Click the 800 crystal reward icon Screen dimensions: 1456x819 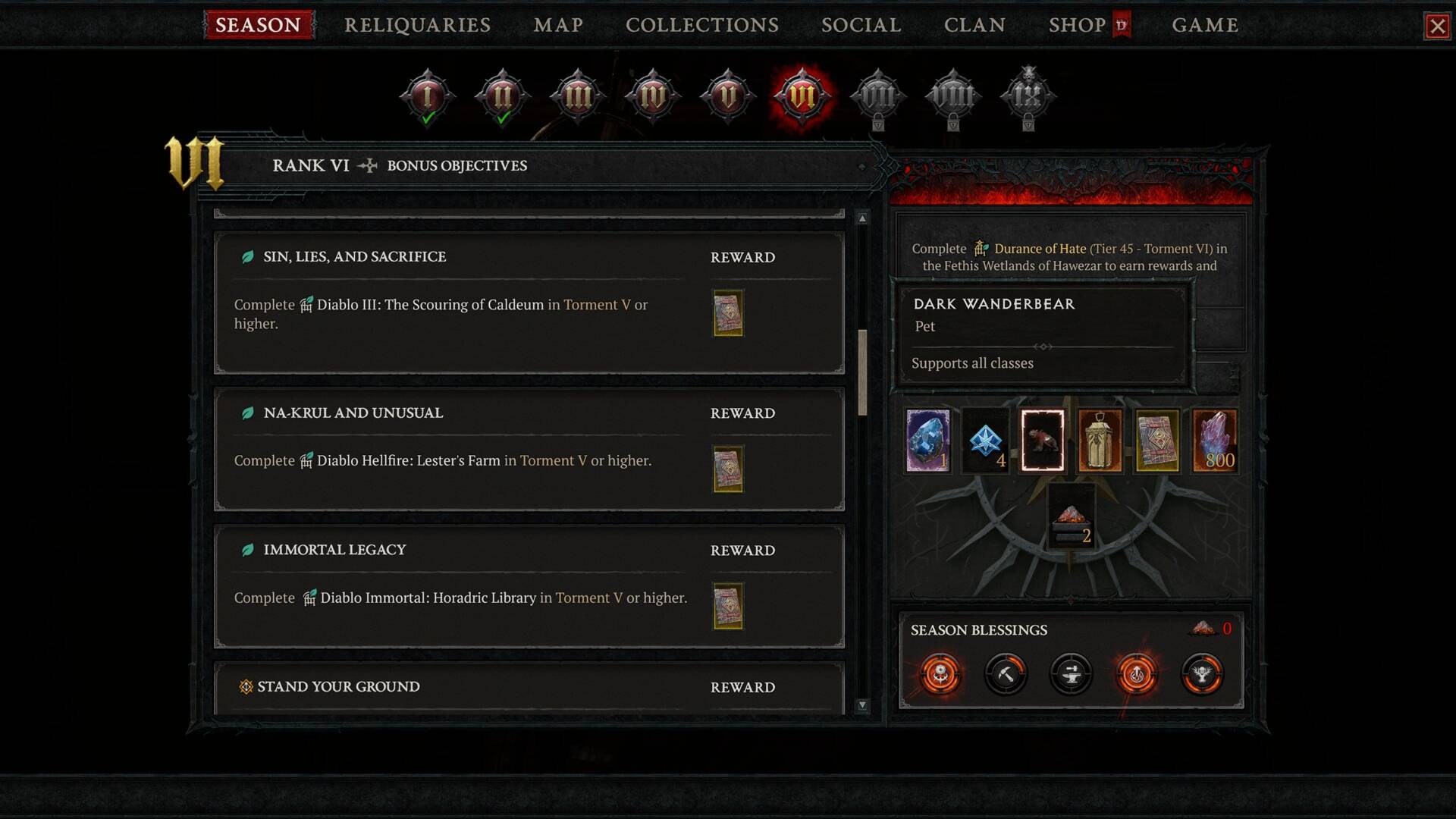click(x=1215, y=441)
